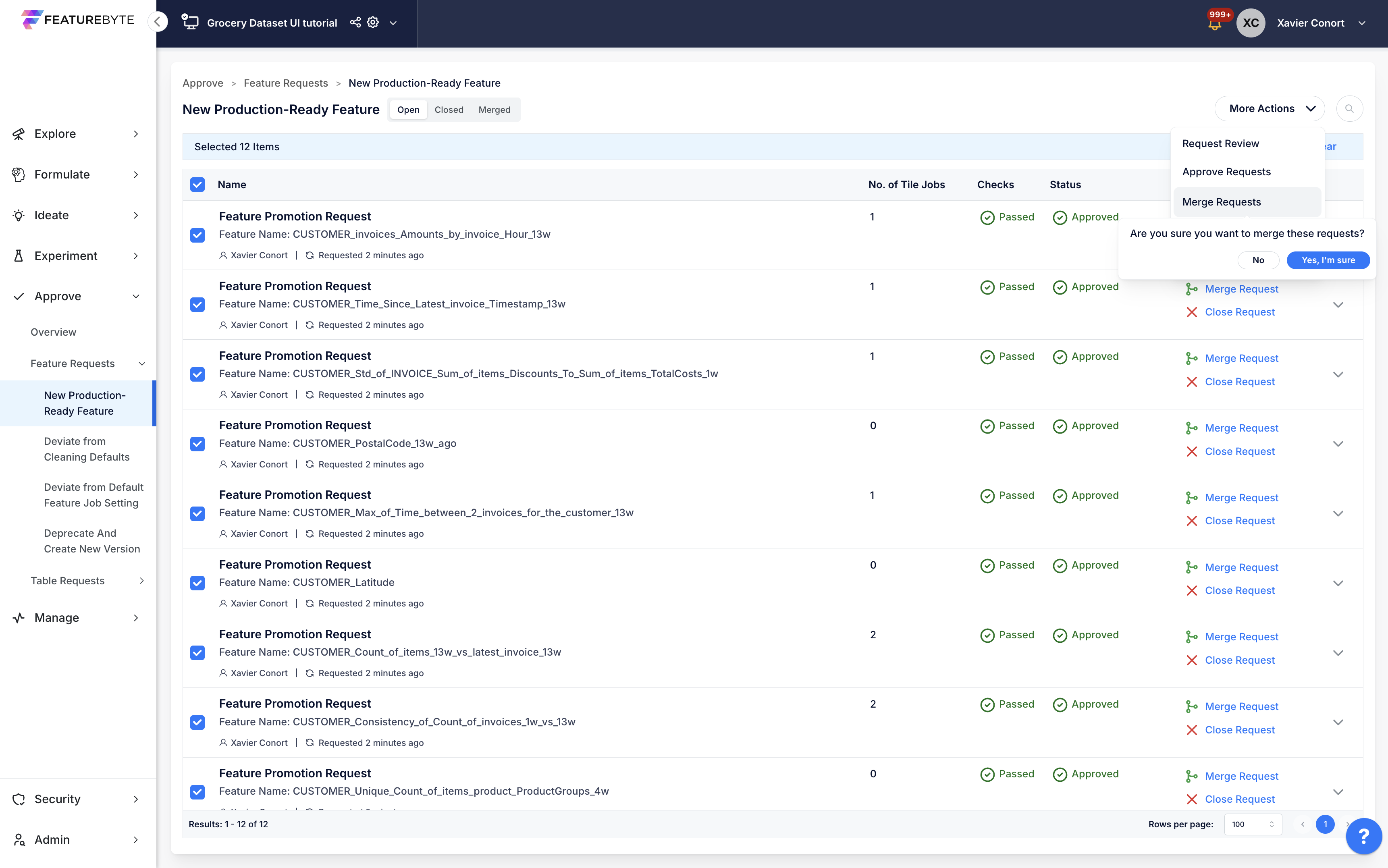
Task: Uncheck the CUSTOMER_PostalCode_13w_ago request checkbox
Action: 197,444
